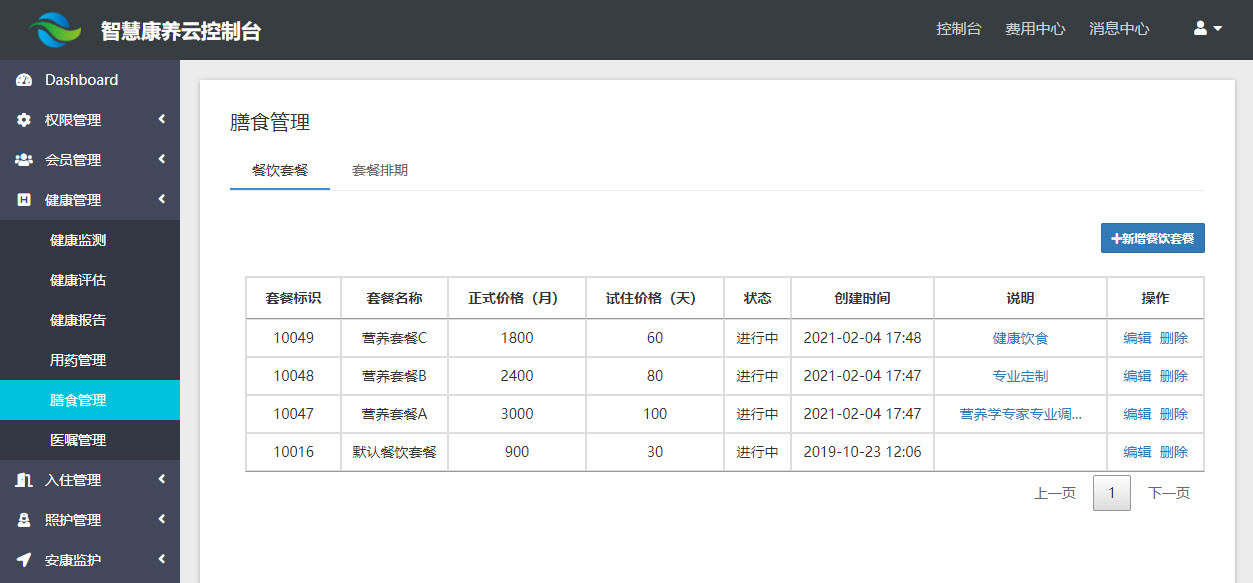Click the 入住管理 building icon
The width and height of the screenshot is (1253, 583).
24,480
